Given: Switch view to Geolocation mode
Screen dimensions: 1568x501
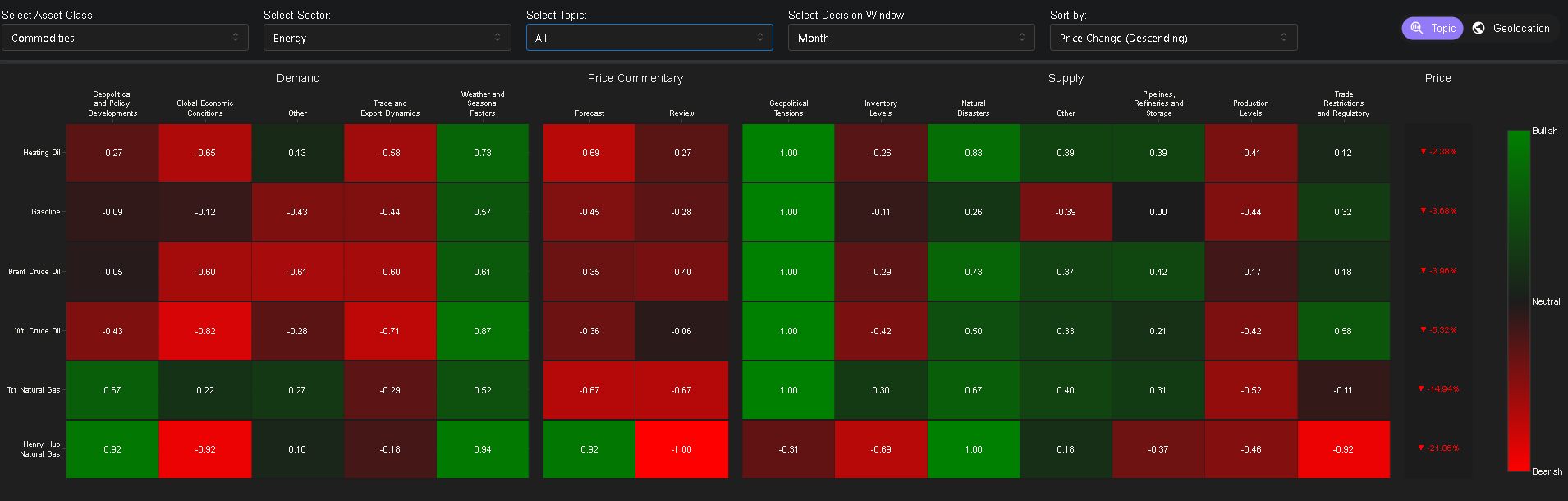Looking at the screenshot, I should pos(1511,28).
